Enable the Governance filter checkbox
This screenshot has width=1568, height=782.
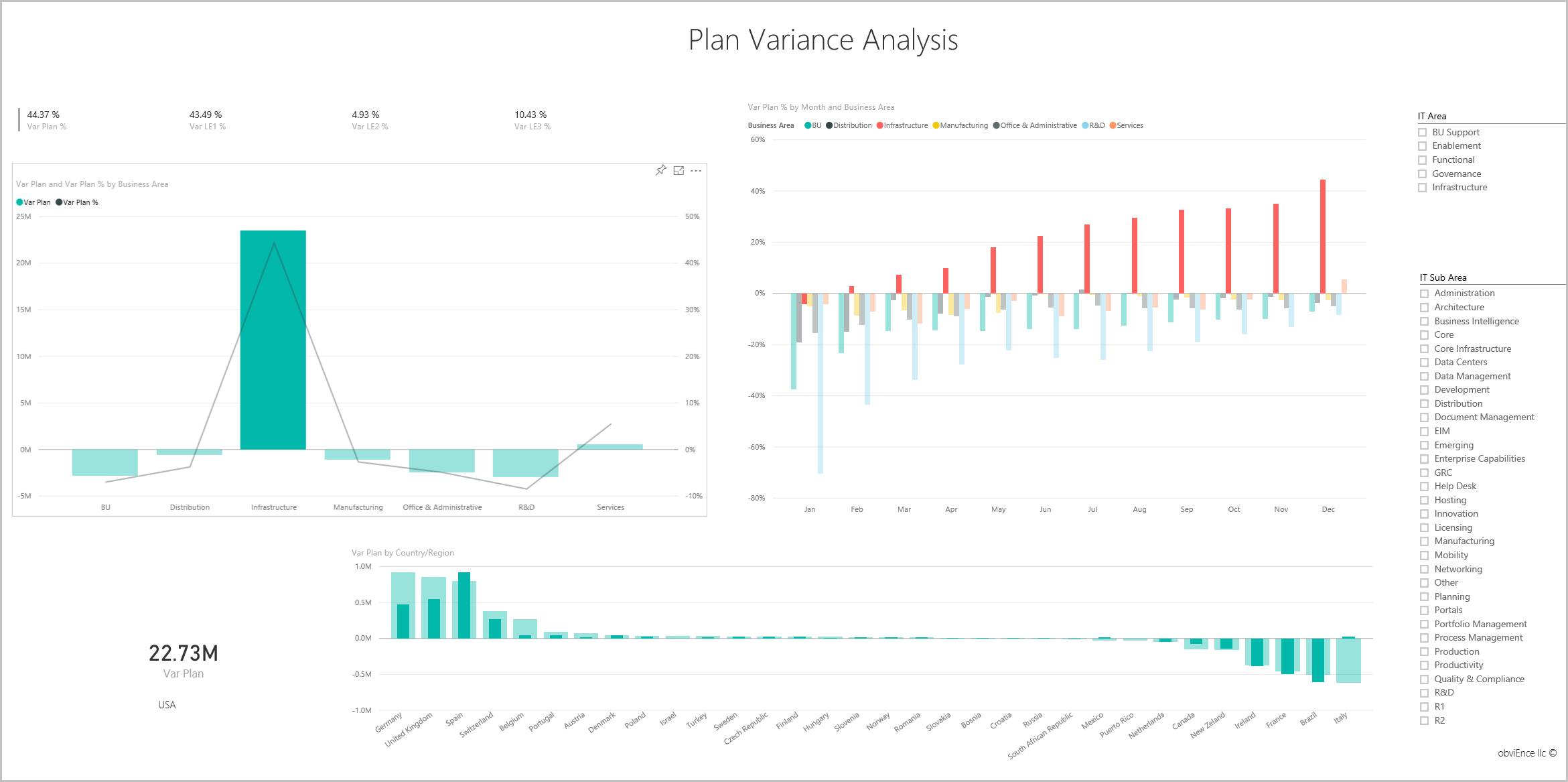click(1423, 174)
